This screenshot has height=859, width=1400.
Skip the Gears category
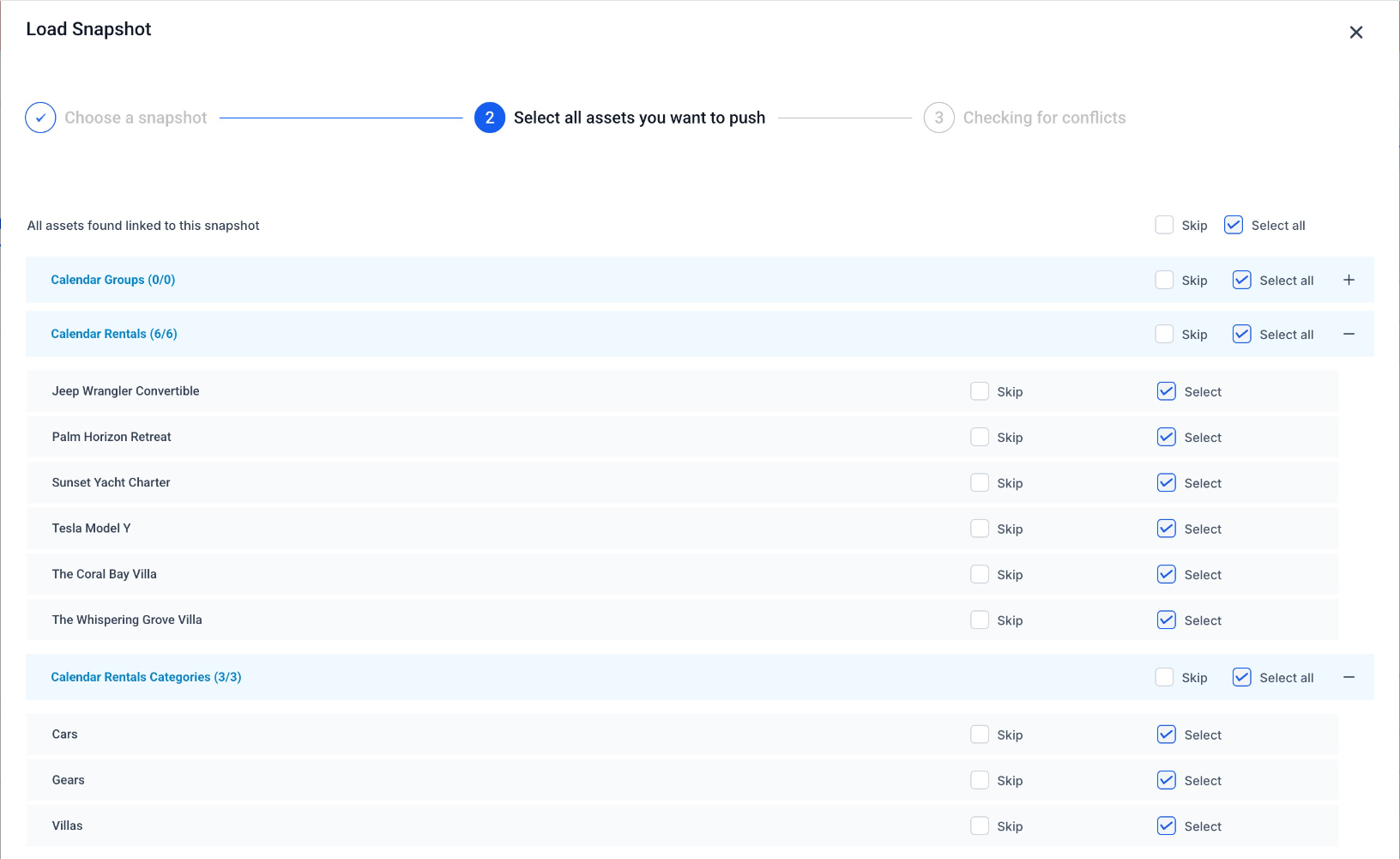coord(980,780)
